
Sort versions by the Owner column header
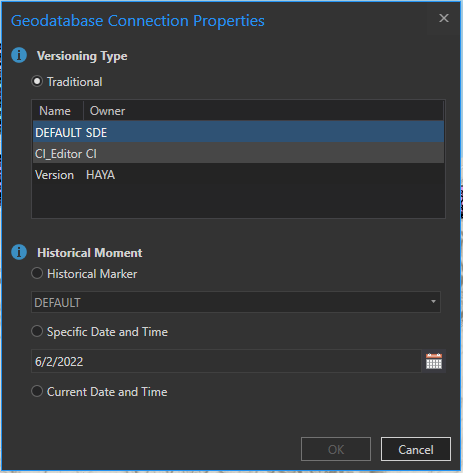(x=107, y=111)
